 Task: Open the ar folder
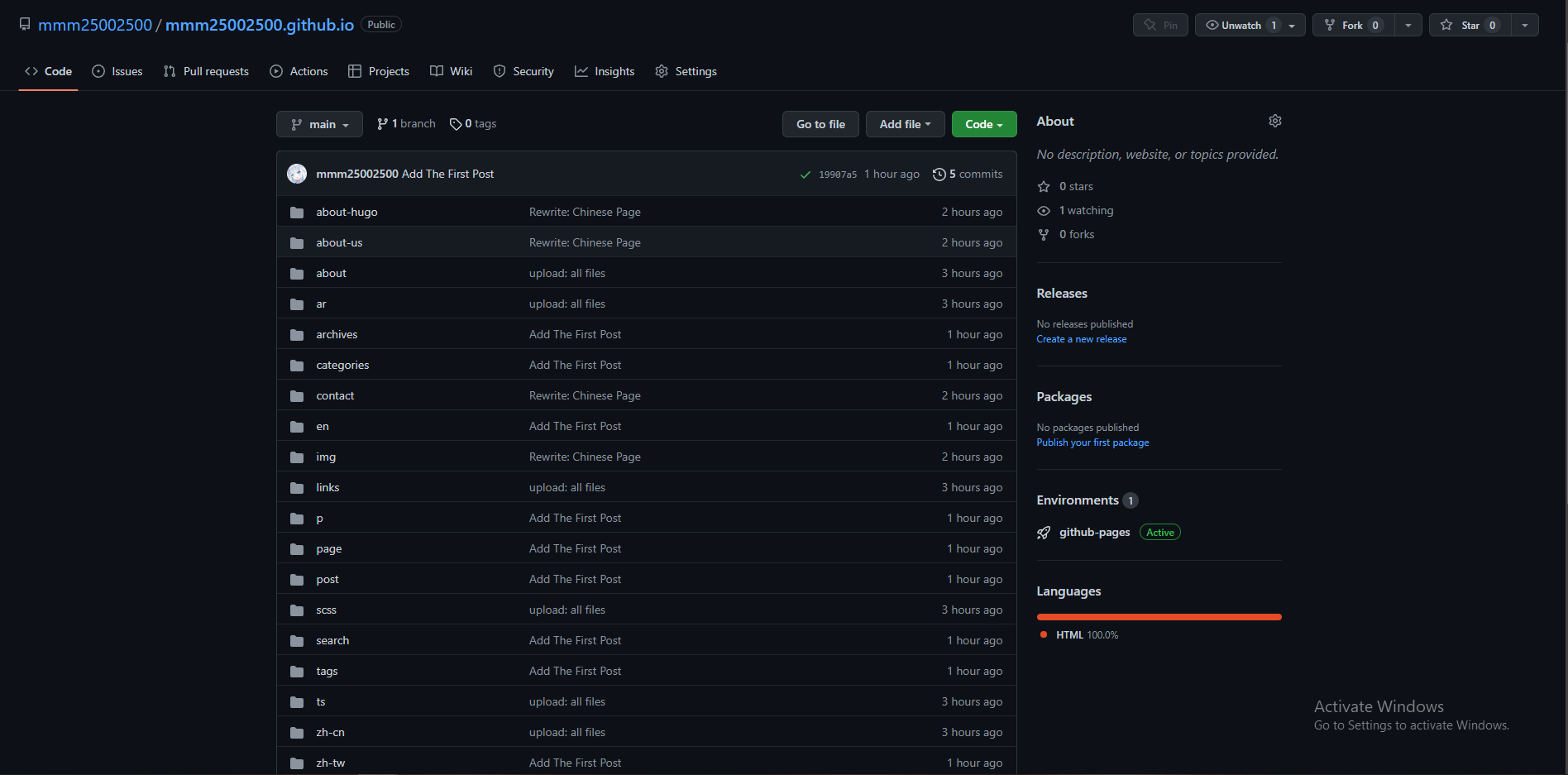click(x=321, y=304)
